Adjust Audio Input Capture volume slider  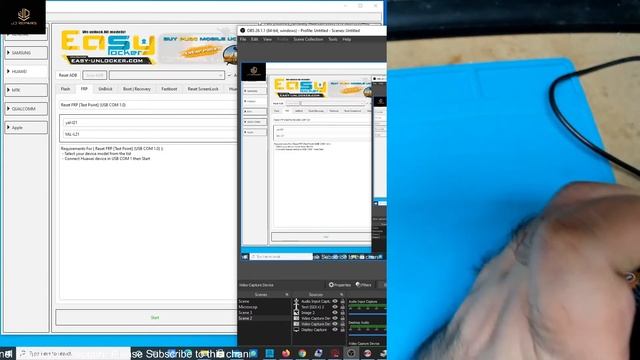[x=367, y=315]
